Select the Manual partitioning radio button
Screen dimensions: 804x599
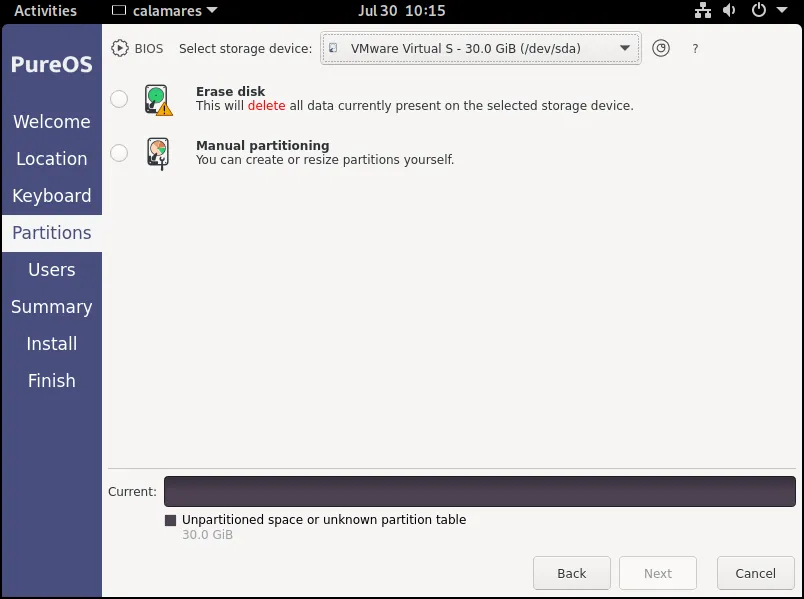click(x=119, y=153)
